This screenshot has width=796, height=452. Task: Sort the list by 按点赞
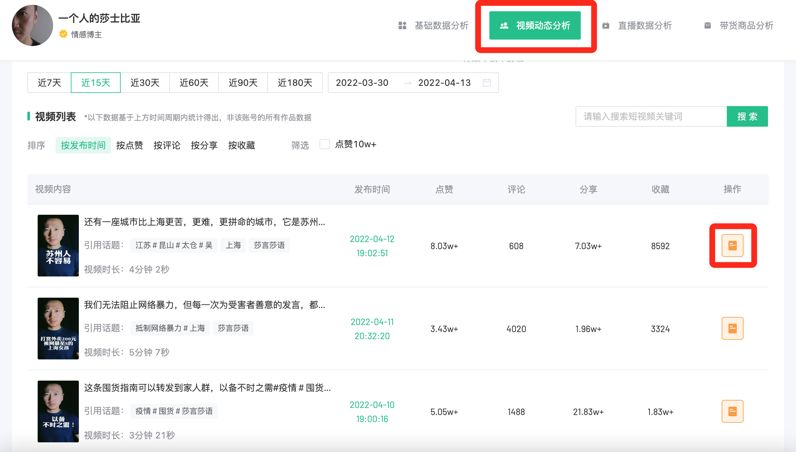pos(130,145)
